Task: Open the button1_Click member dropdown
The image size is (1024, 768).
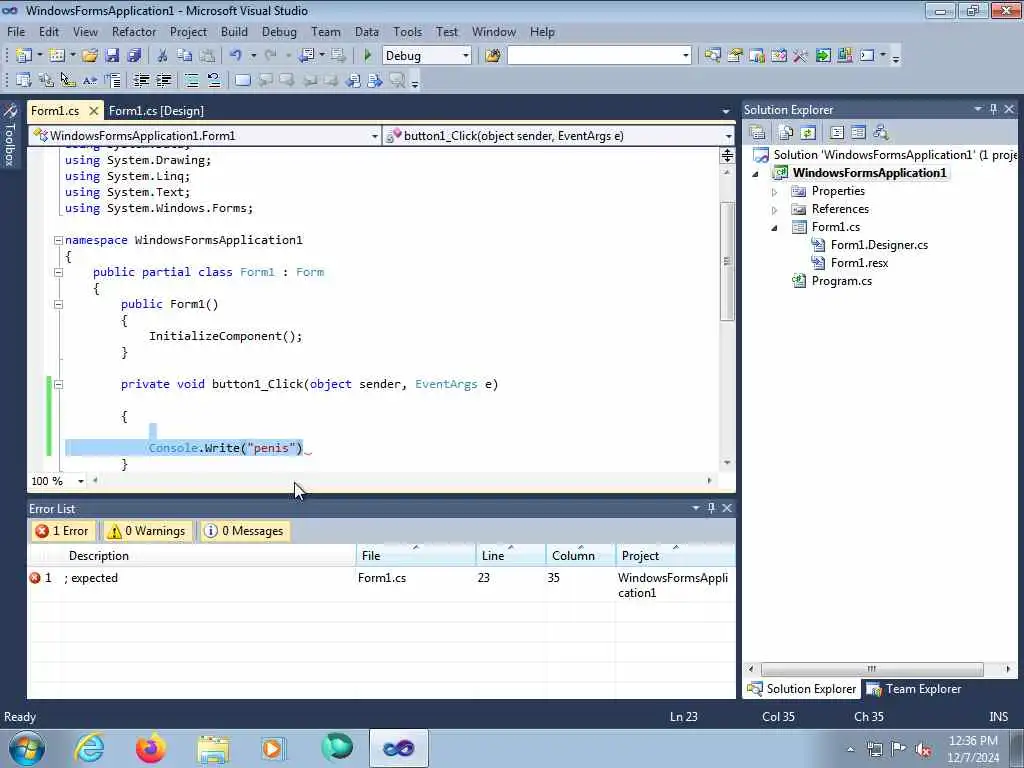Action: 728,136
